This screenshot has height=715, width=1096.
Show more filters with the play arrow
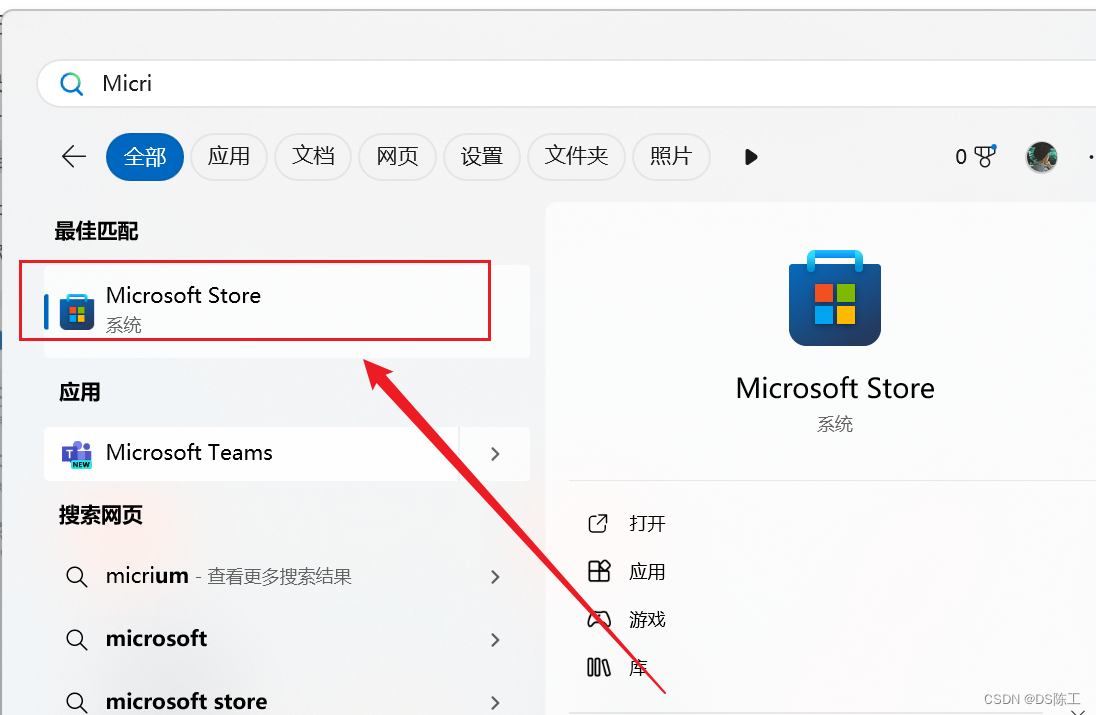pos(751,157)
